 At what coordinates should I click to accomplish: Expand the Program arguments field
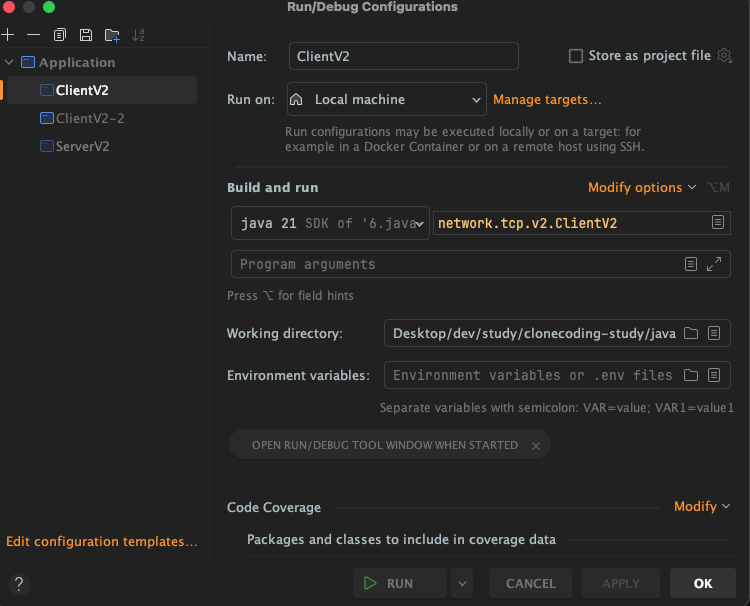pos(714,264)
